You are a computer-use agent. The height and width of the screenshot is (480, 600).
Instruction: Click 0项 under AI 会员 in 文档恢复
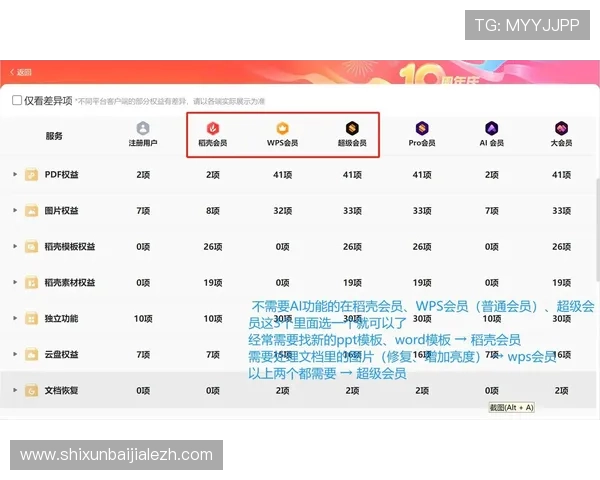(492, 391)
